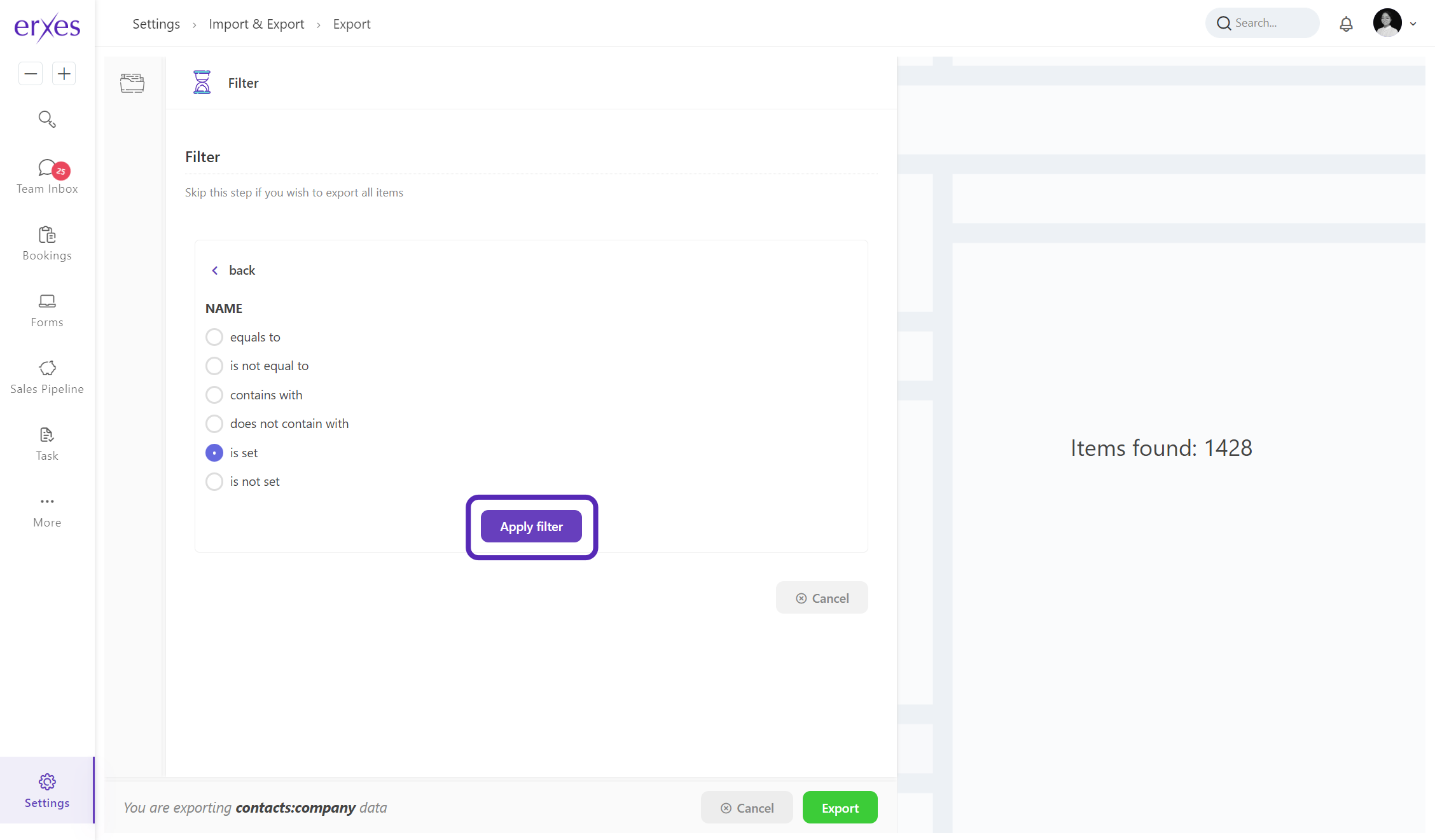
Task: Click the Apply filter button
Action: point(531,527)
